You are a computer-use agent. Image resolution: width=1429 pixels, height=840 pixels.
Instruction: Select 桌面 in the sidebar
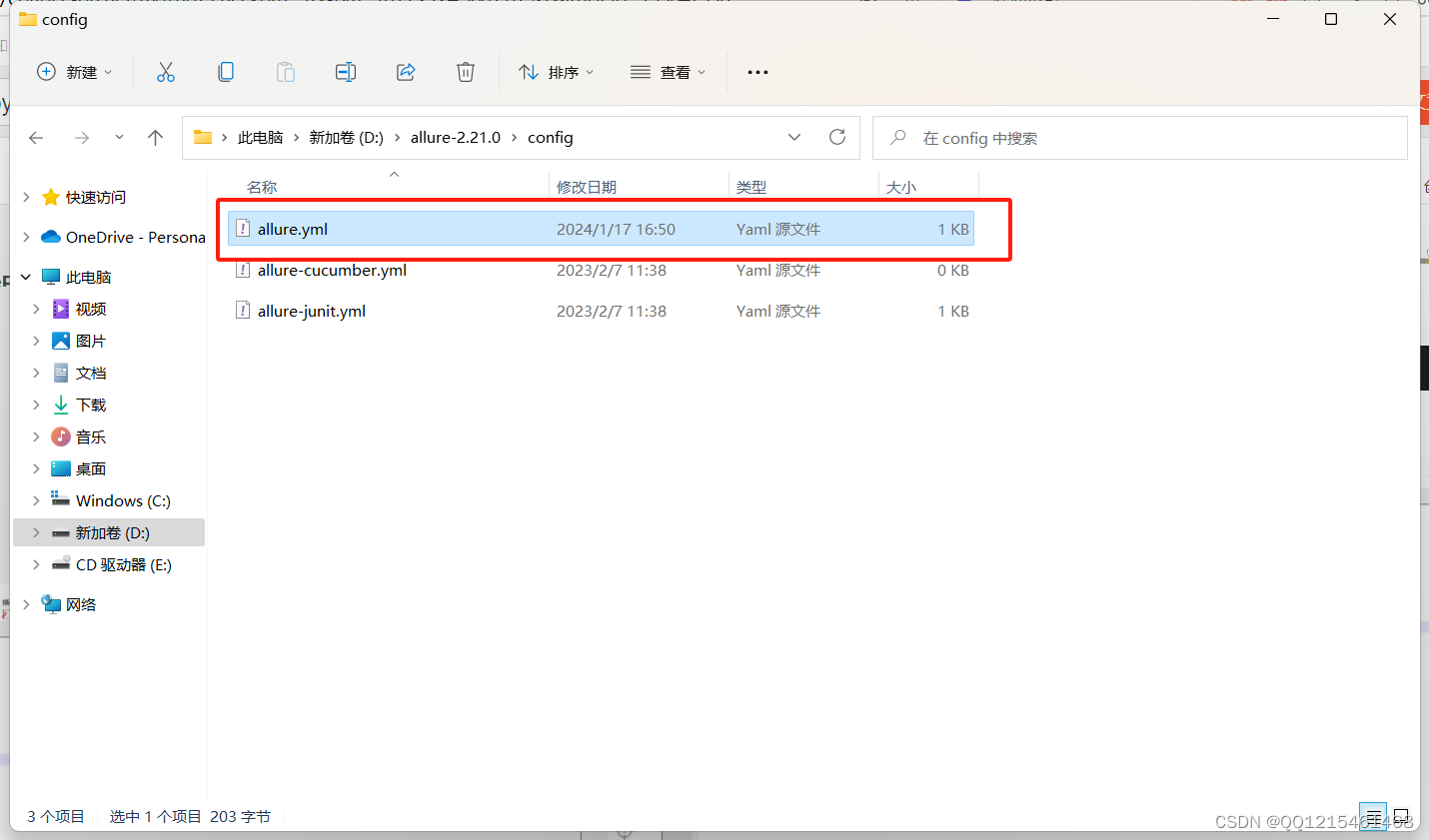point(91,468)
